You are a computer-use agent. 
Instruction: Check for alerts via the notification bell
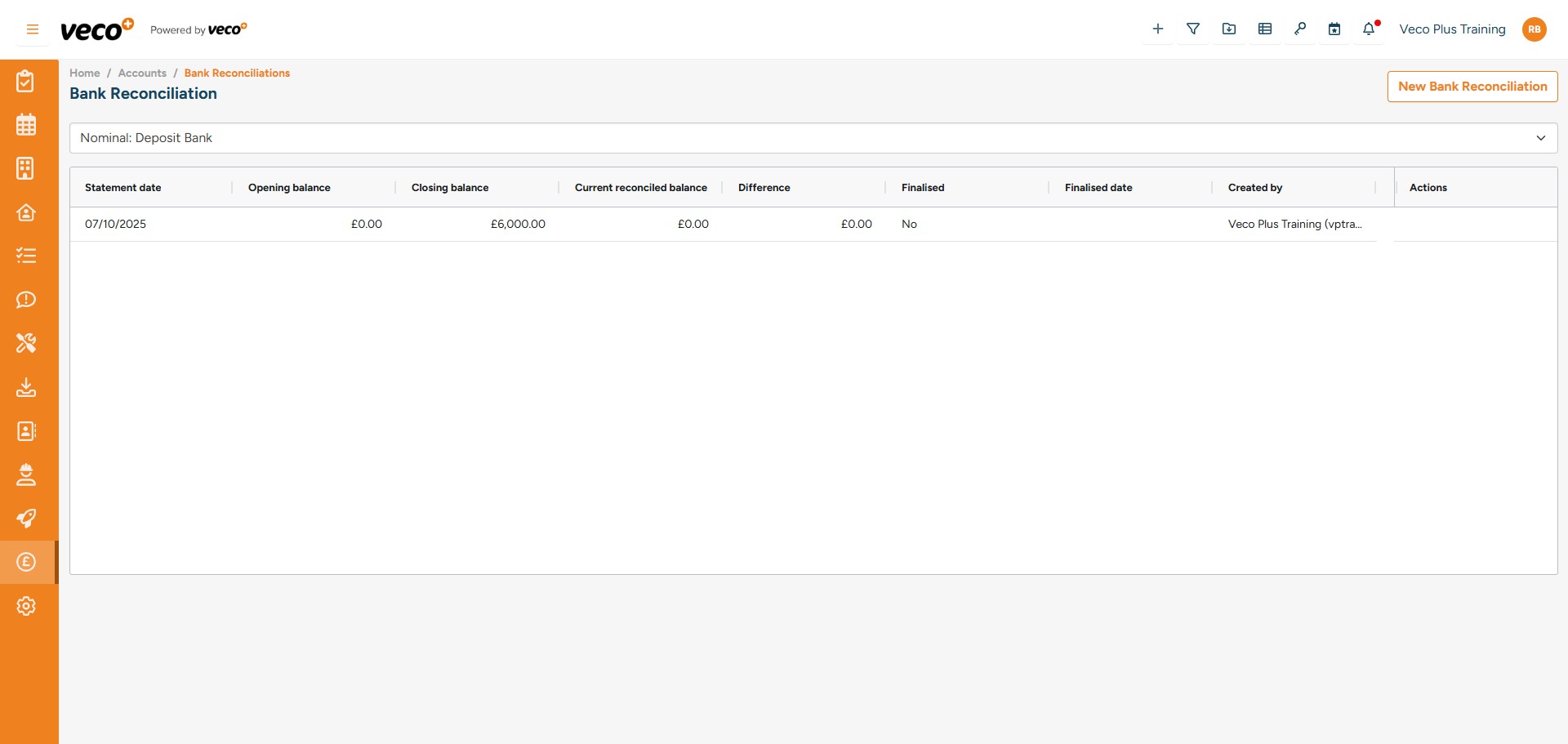pyautogui.click(x=1369, y=29)
